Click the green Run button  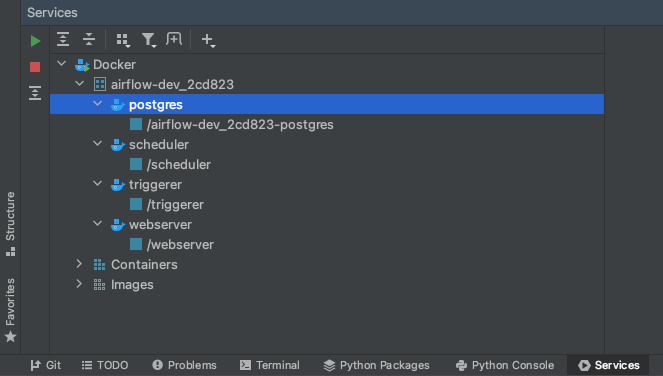click(x=36, y=41)
